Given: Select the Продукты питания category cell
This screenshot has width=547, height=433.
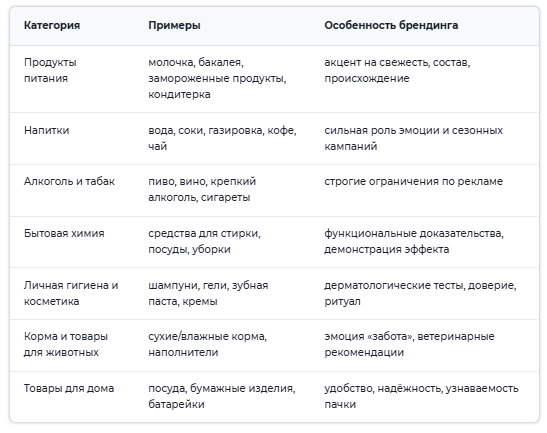Looking at the screenshot, I should [x=50, y=70].
